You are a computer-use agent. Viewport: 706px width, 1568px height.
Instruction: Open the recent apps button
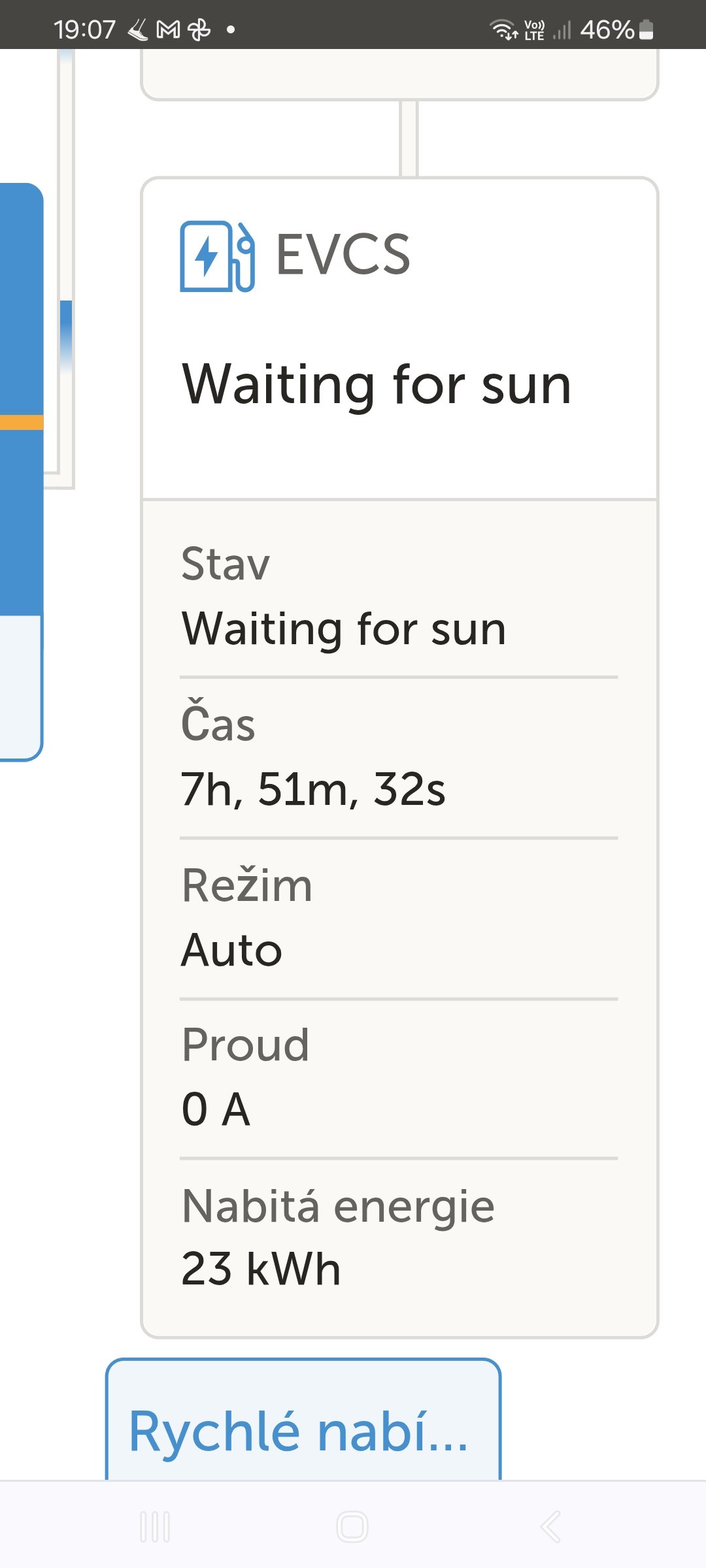(155, 1527)
